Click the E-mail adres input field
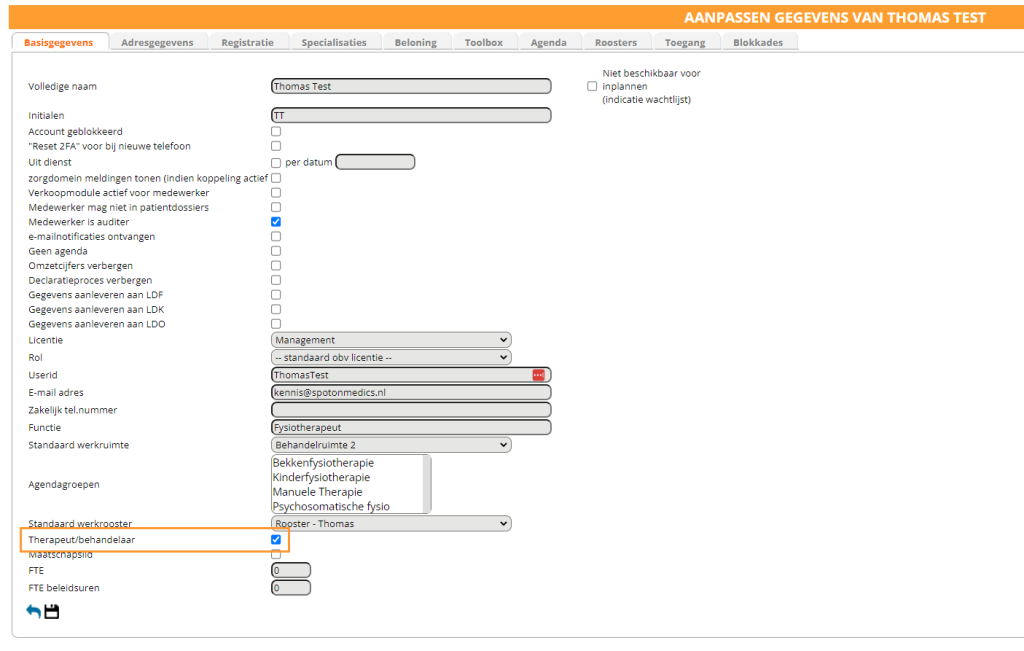Image resolution: width=1024 pixels, height=651 pixels. [x=410, y=393]
